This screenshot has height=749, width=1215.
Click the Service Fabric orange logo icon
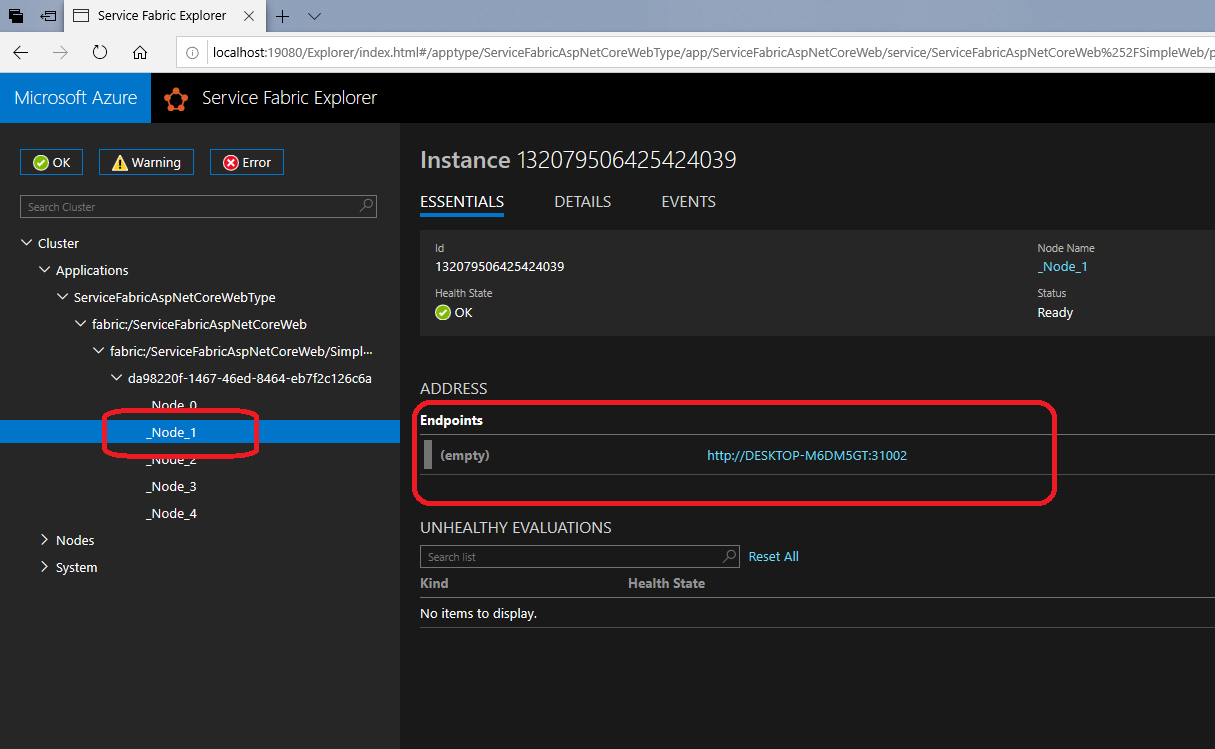pos(177,98)
